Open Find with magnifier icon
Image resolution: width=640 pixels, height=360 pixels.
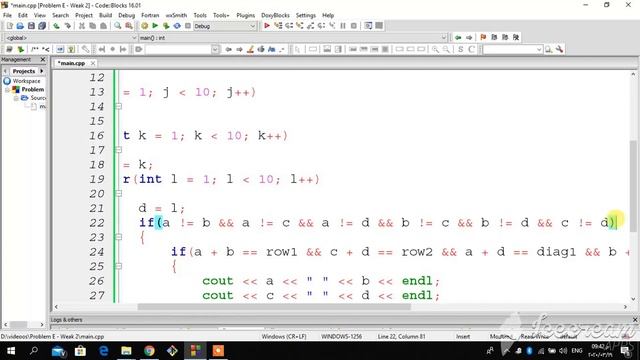118,26
